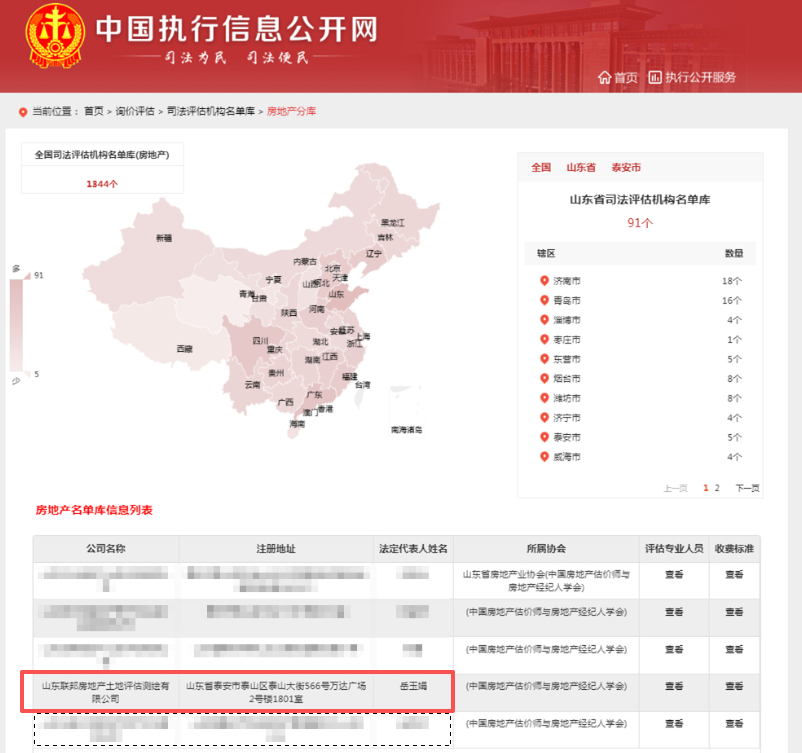The height and width of the screenshot is (753, 802).
Task: Click 查看 under 评估专业人员 in first row
Action: click(x=674, y=574)
